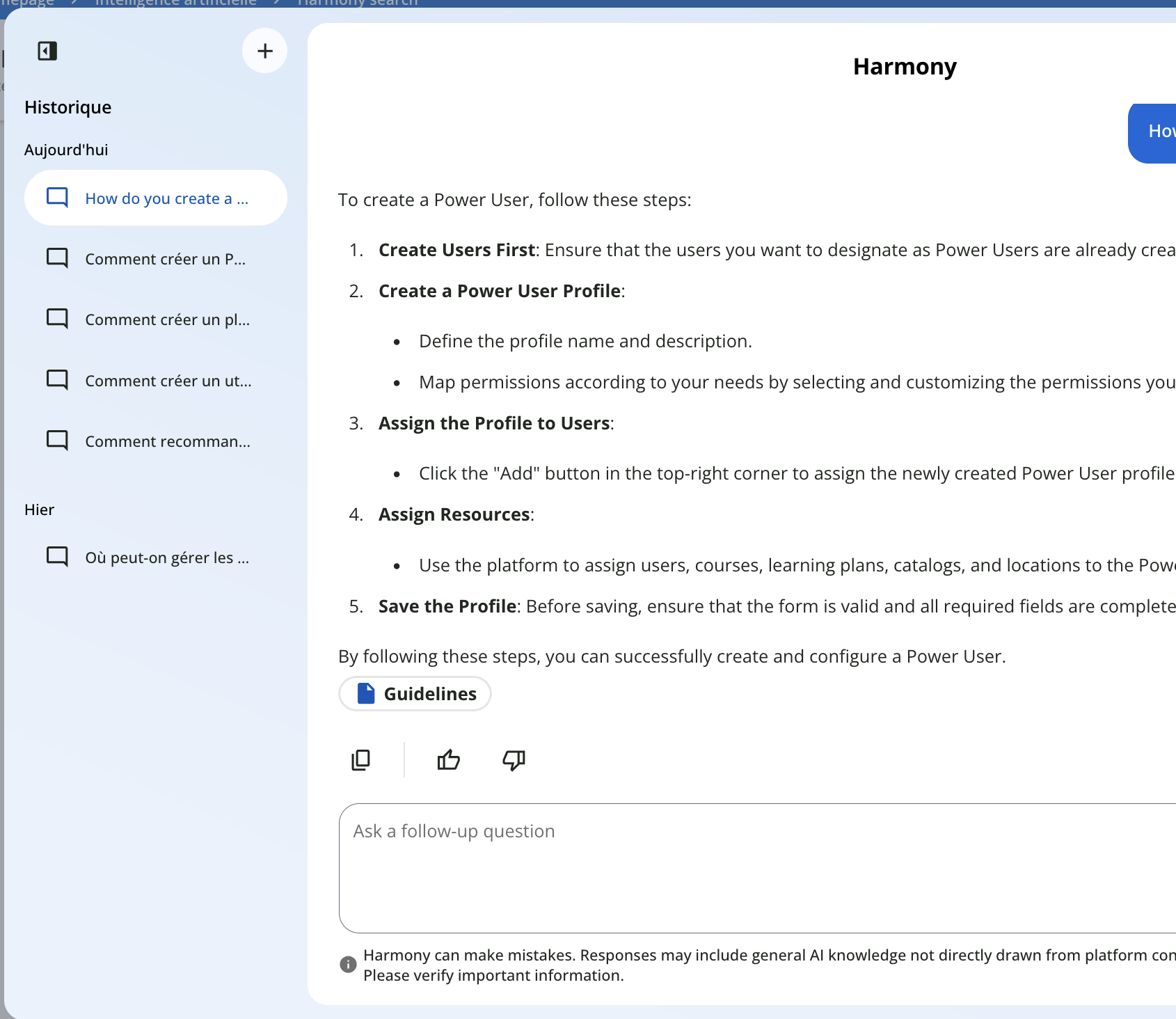This screenshot has width=1176, height=1019.
Task: Open 'How do you create a ...' conversation
Action: tap(156, 198)
